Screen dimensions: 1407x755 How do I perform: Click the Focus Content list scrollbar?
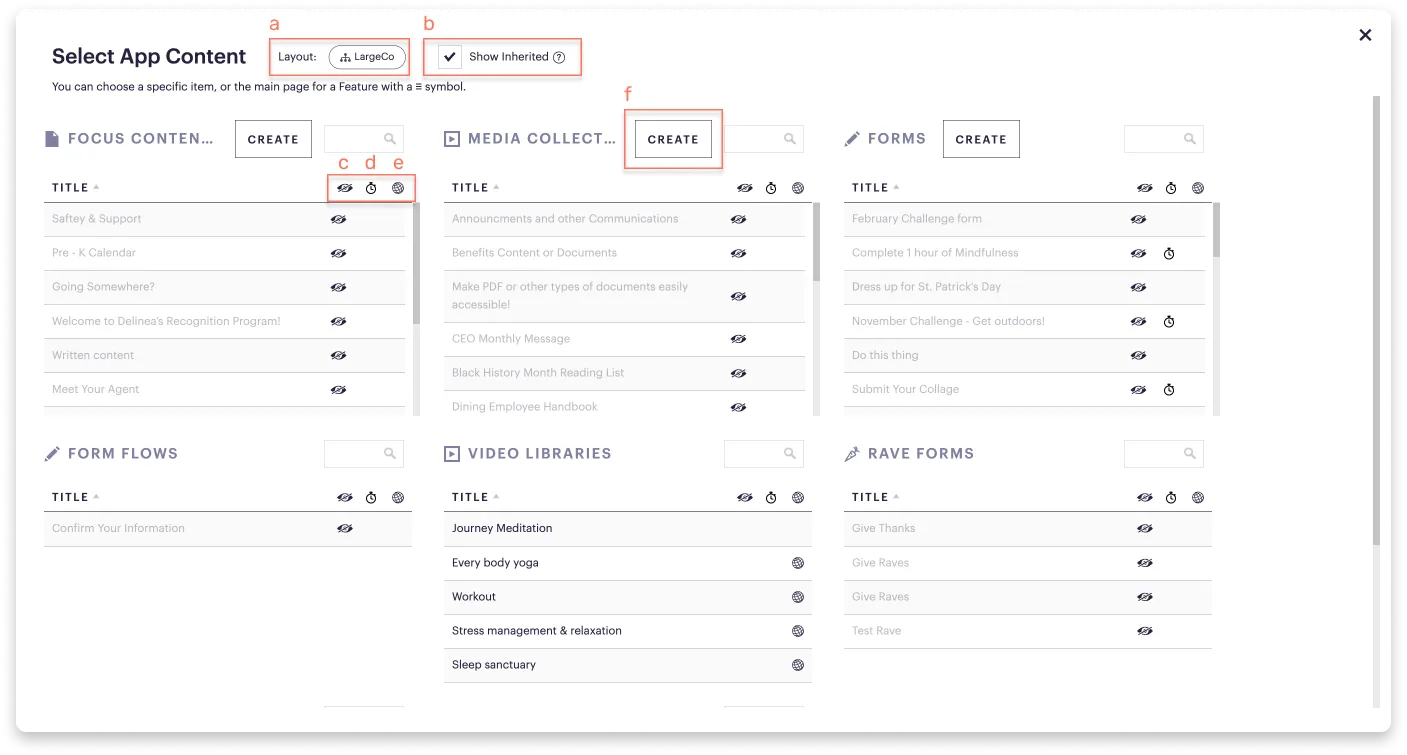[416, 263]
